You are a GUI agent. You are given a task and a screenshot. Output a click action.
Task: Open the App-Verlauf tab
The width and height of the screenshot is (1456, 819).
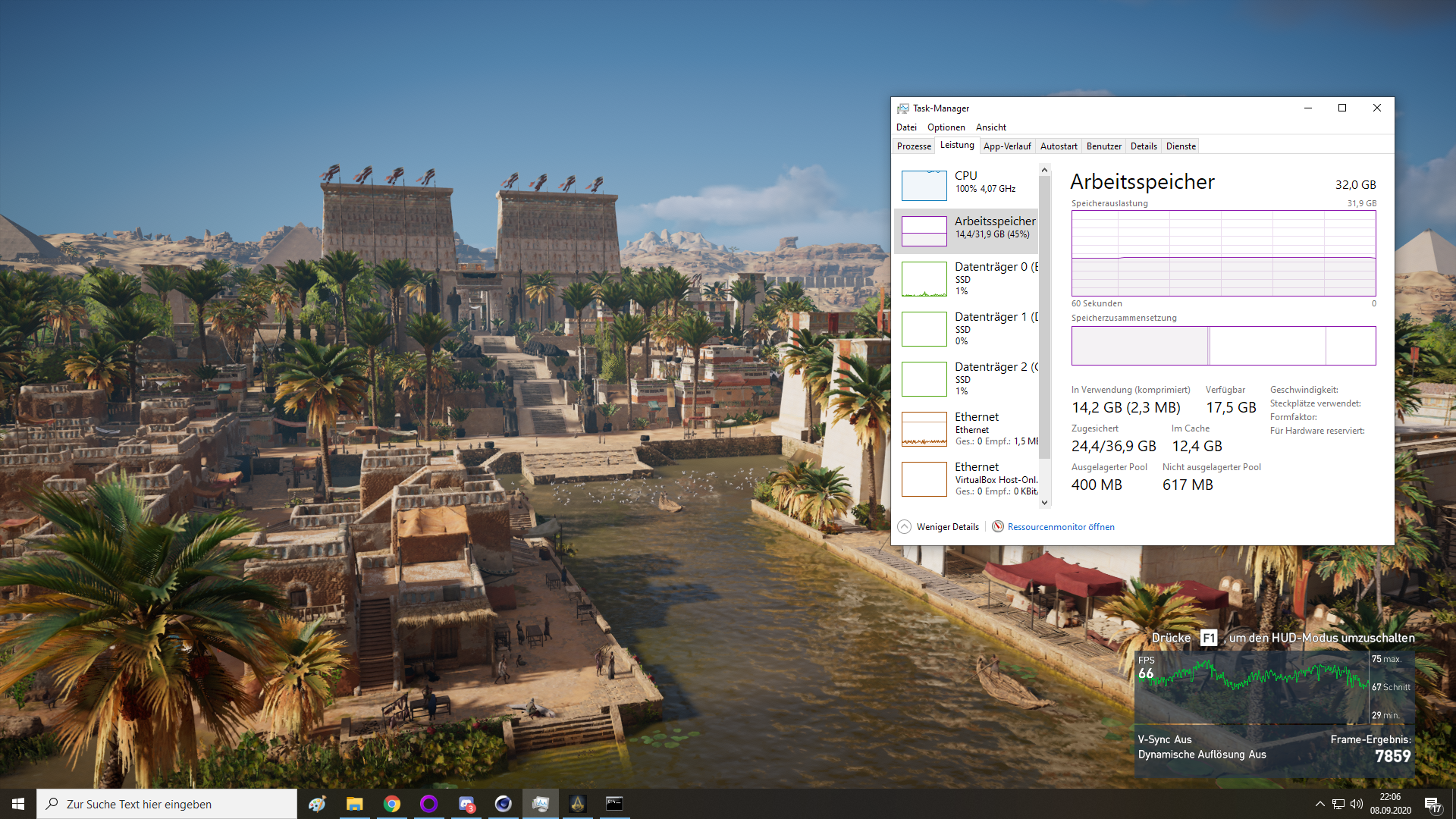[x=1006, y=146]
